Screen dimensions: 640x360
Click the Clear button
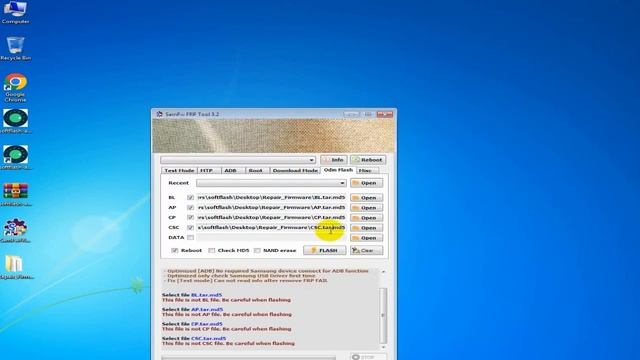(366, 250)
